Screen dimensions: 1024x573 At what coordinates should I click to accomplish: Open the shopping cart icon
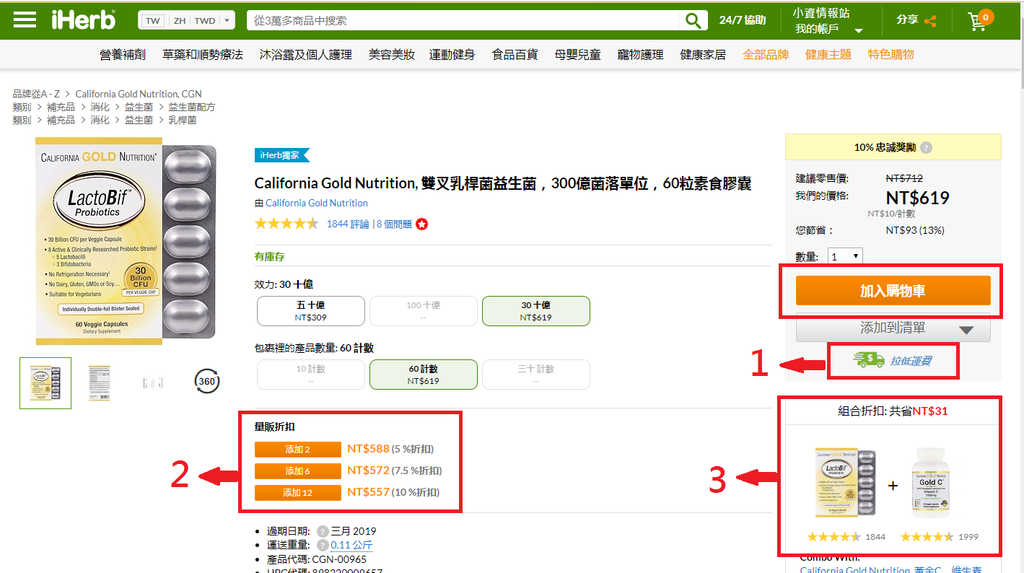(980, 20)
